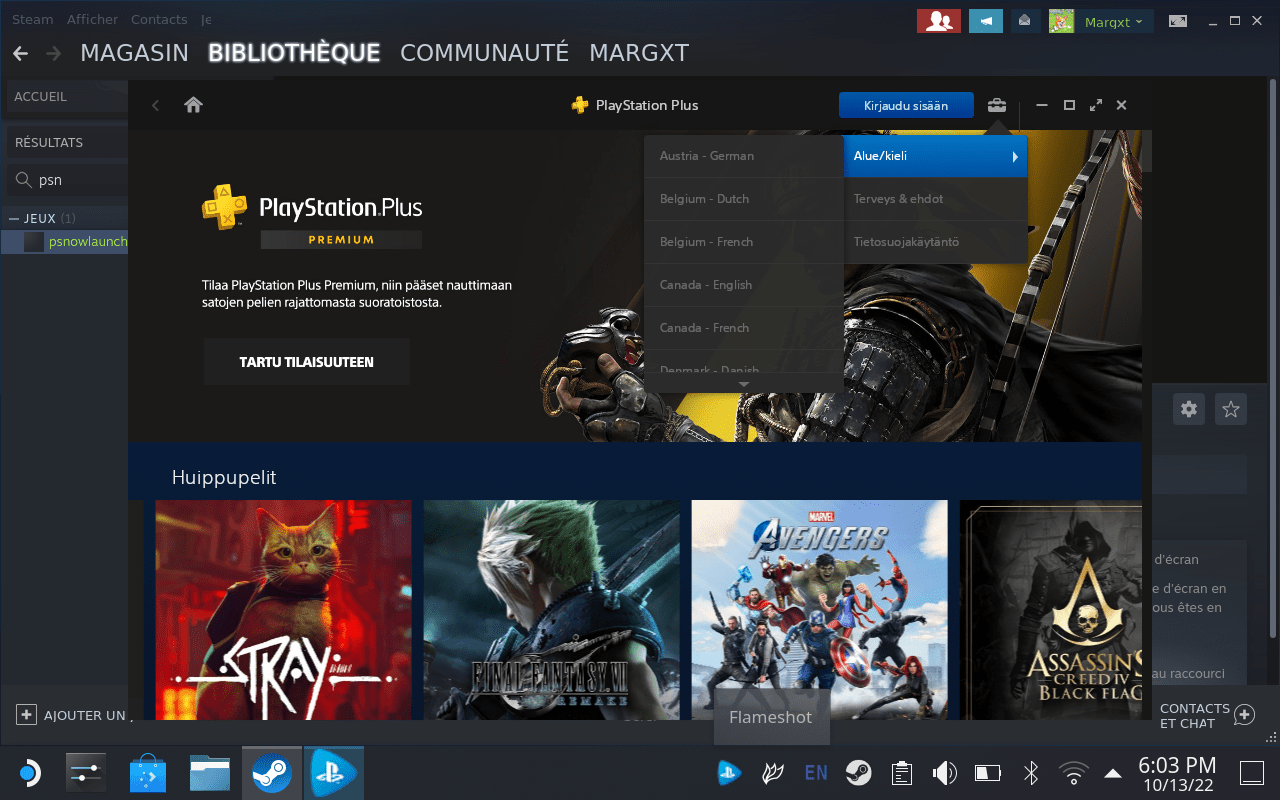The height and width of the screenshot is (800, 1280).
Task: Open volume control tray icon
Action: [944, 773]
